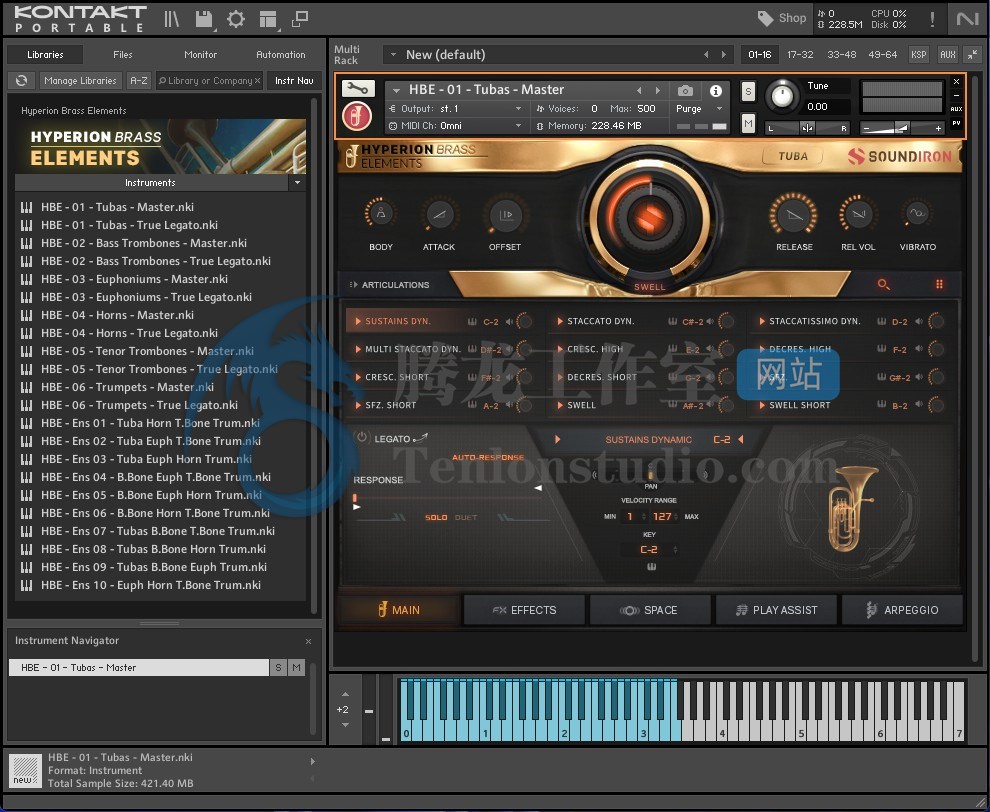Open the ARPEGGIO tab
This screenshot has width=990, height=812.
tap(902, 610)
